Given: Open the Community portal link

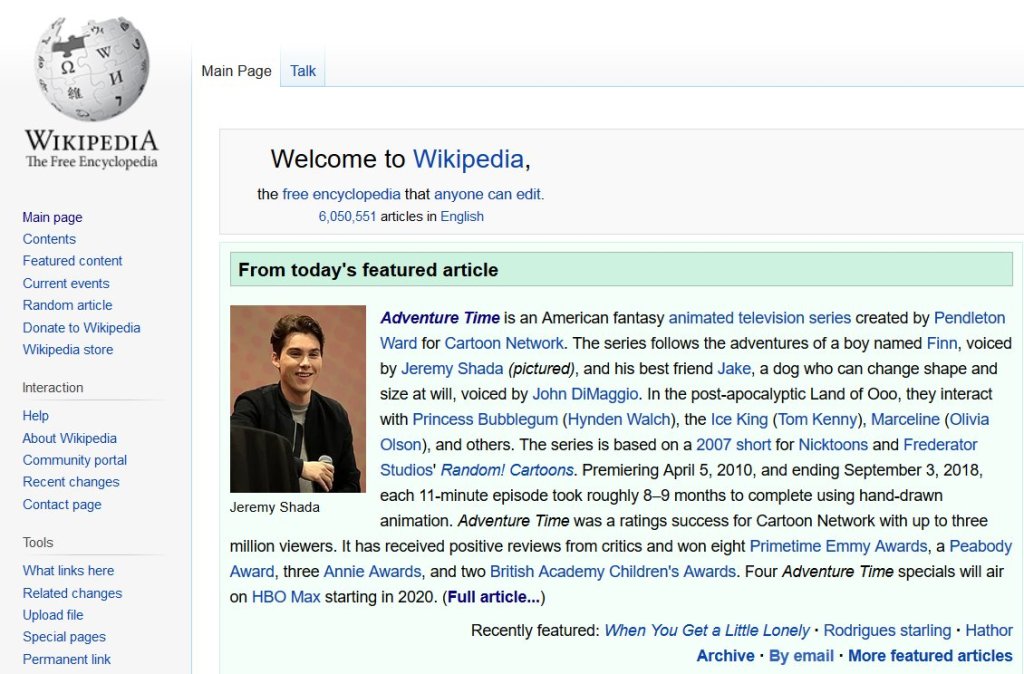Looking at the screenshot, I should [75, 460].
